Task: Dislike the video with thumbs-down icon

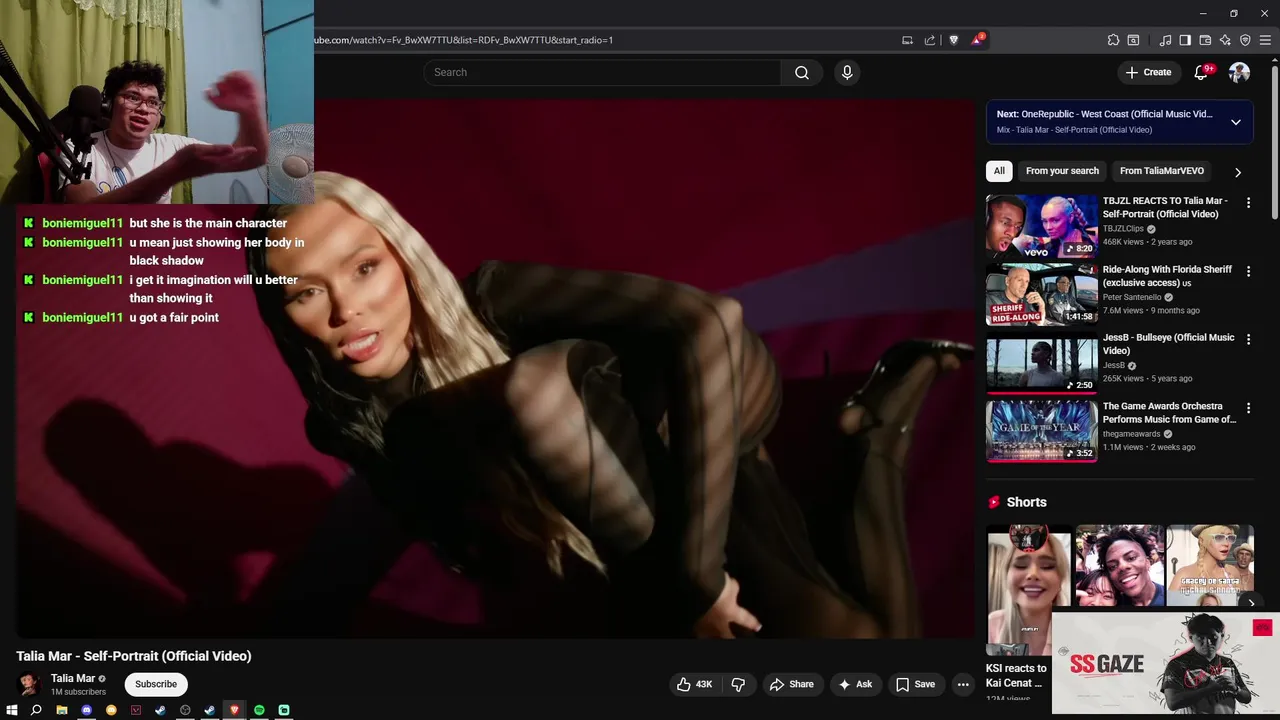Action: click(x=739, y=684)
